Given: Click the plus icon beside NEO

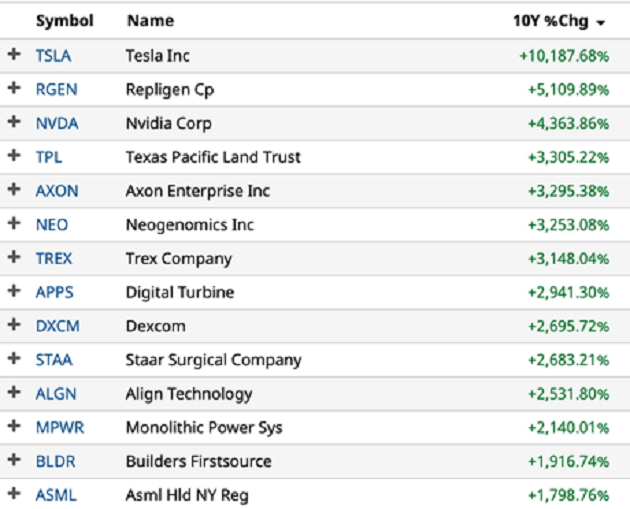Looking at the screenshot, I should click(x=14, y=225).
